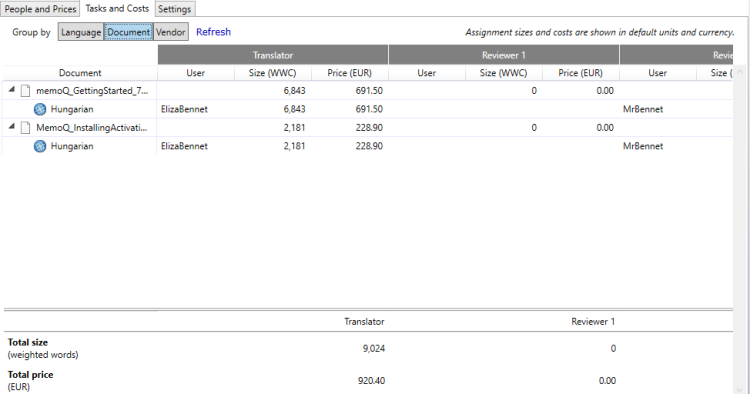Click MrBennet in the first Hungarian row
This screenshot has width=750, height=394.
tap(643, 109)
